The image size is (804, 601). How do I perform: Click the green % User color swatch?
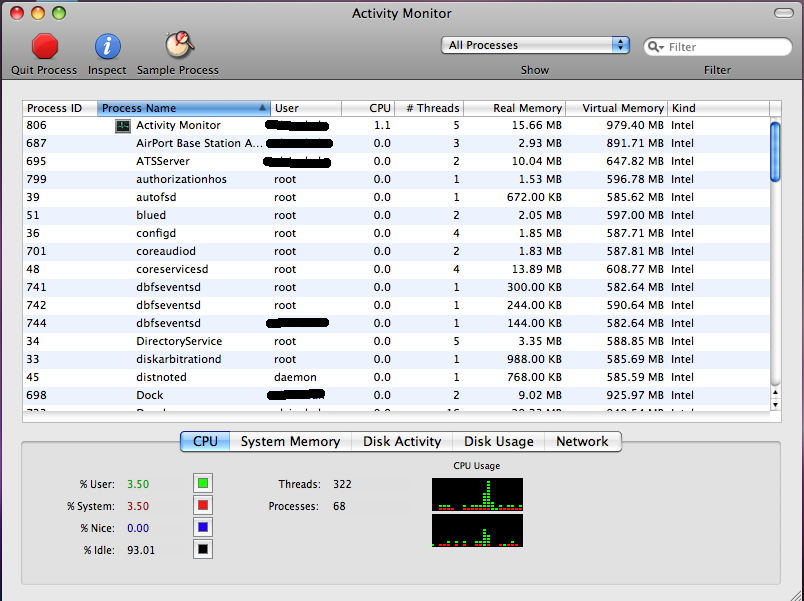pyautogui.click(x=203, y=483)
